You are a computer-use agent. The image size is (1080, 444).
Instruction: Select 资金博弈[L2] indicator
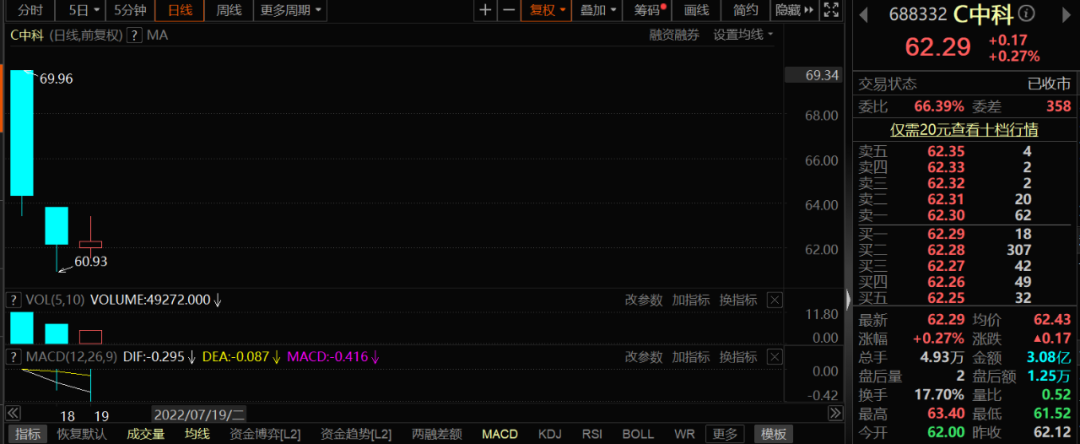pos(265,434)
